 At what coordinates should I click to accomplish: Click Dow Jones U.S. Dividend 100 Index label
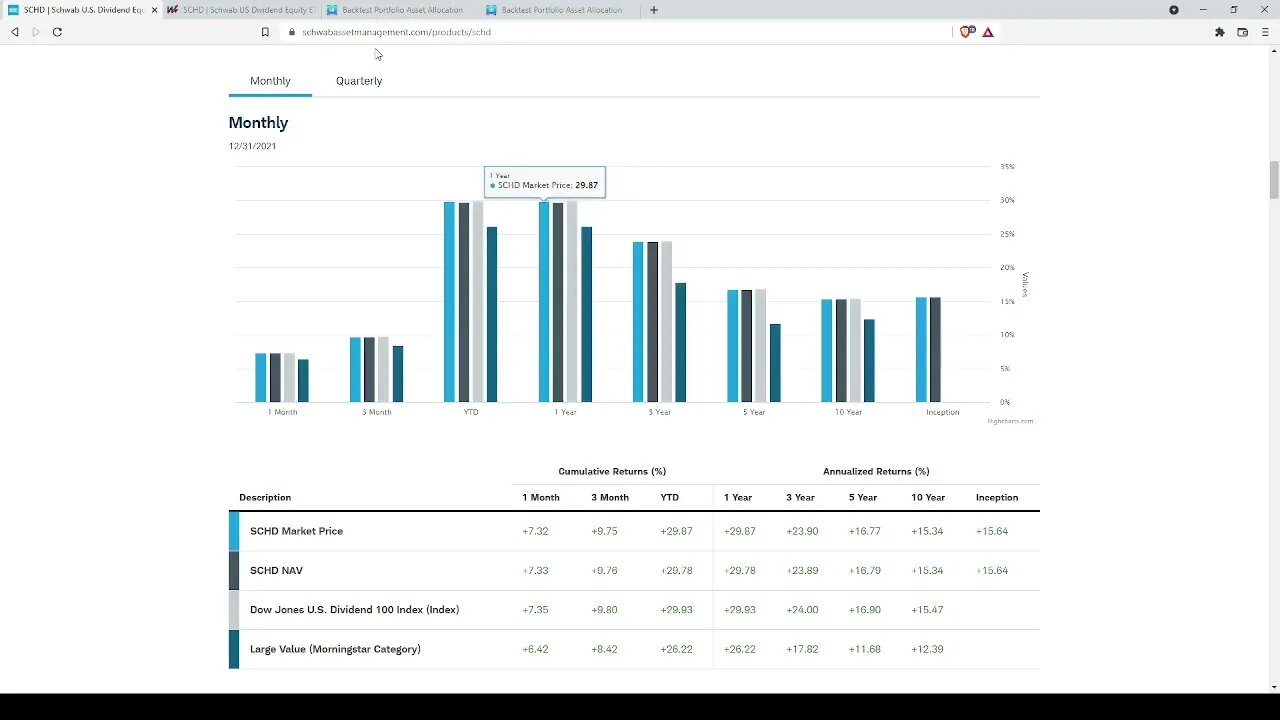tap(354, 609)
